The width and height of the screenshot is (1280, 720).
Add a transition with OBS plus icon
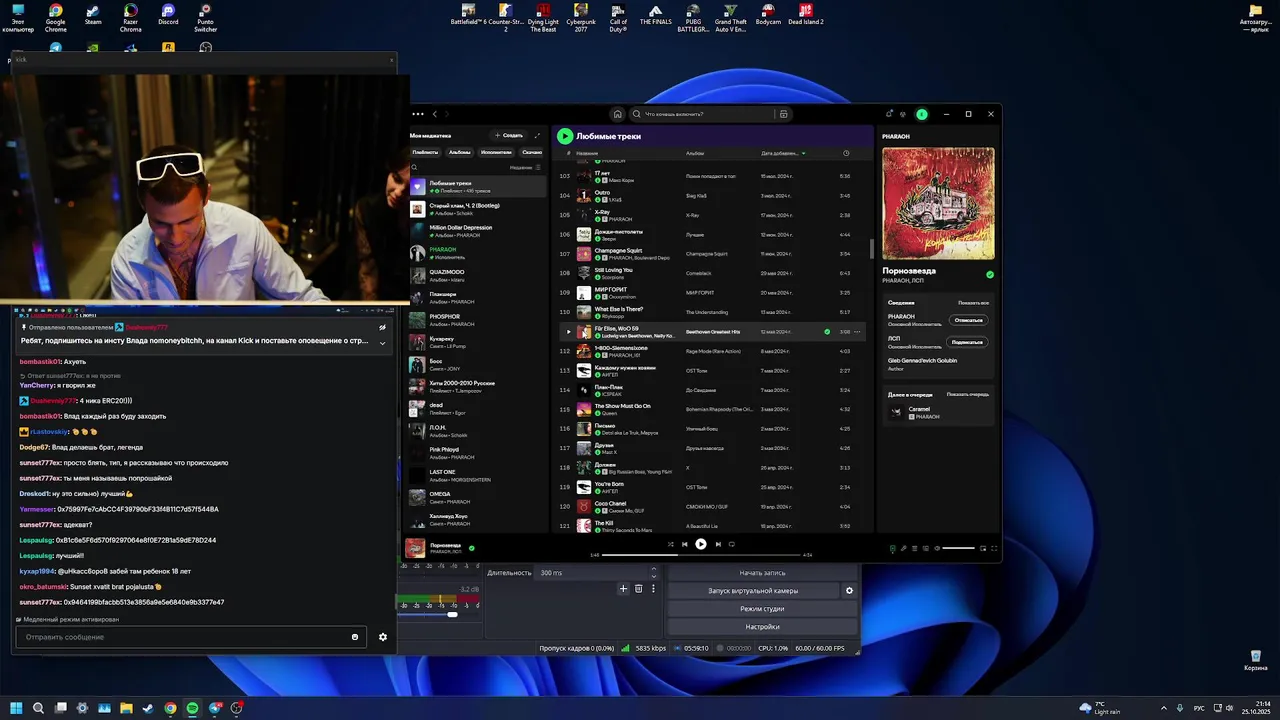coord(623,589)
